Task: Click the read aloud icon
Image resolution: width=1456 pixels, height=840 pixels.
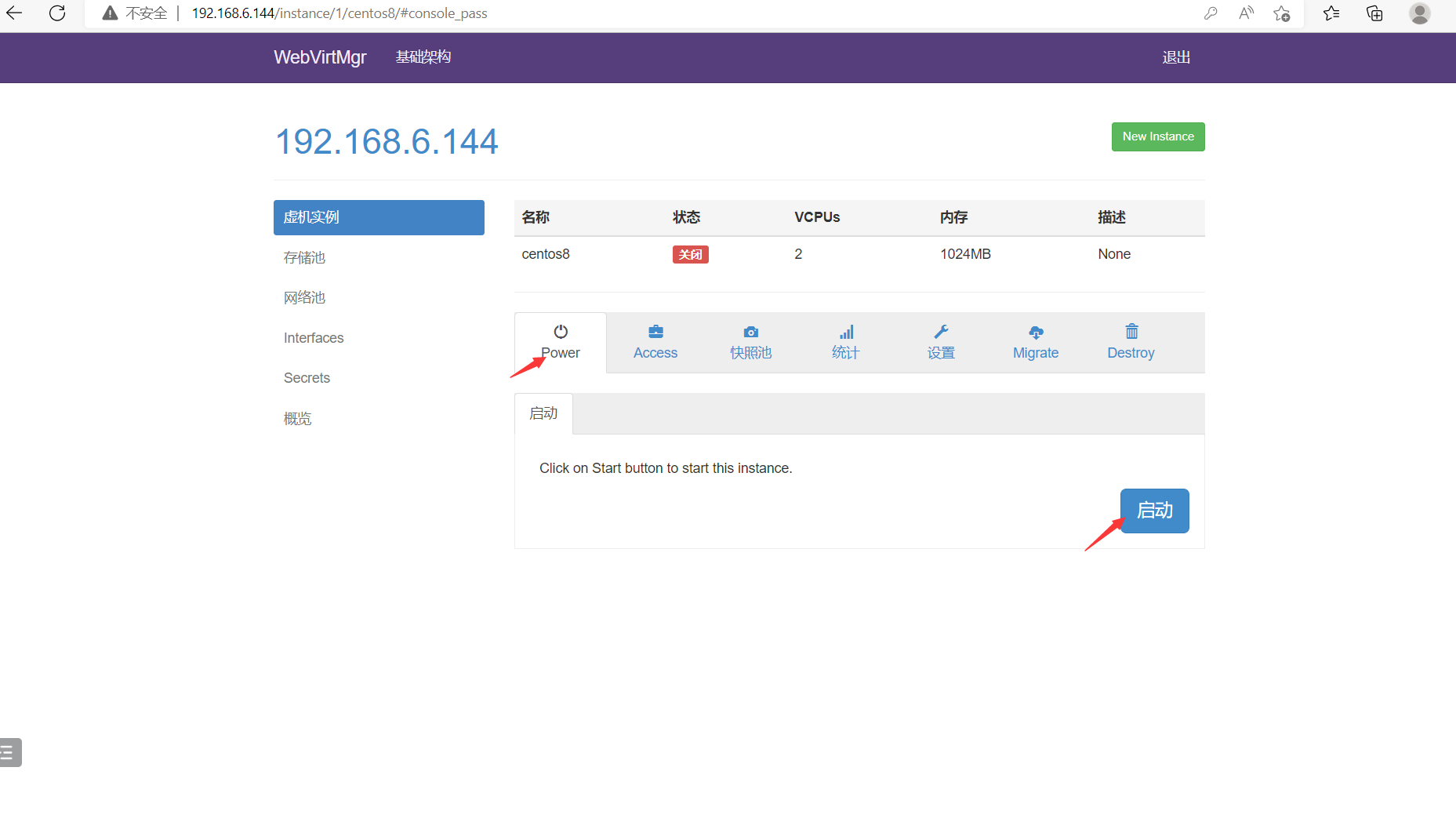Action: (1246, 13)
